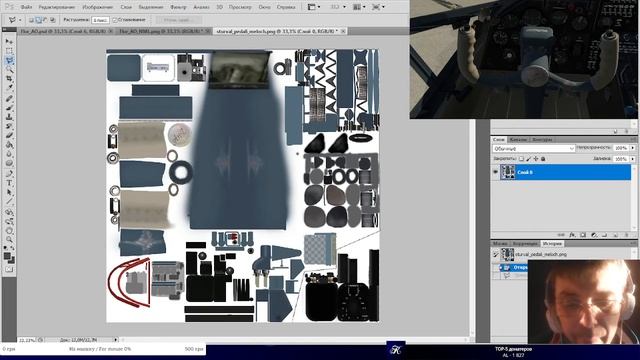Select the Path Selection tool
Screen dimensions: 640x360
9,192
